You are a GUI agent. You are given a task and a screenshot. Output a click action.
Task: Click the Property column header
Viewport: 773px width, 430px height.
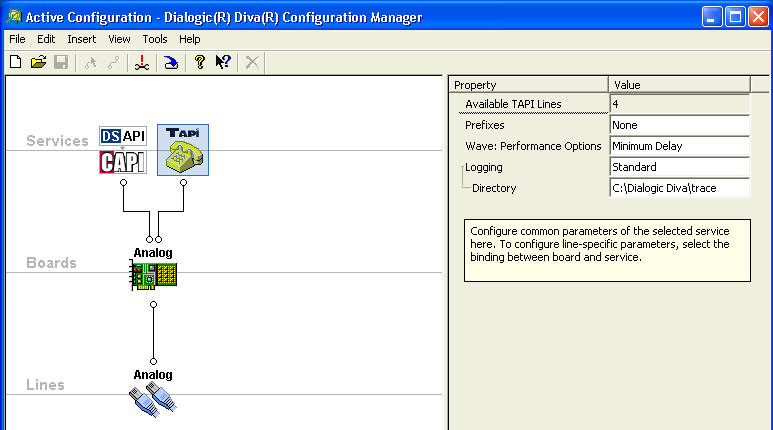528,85
